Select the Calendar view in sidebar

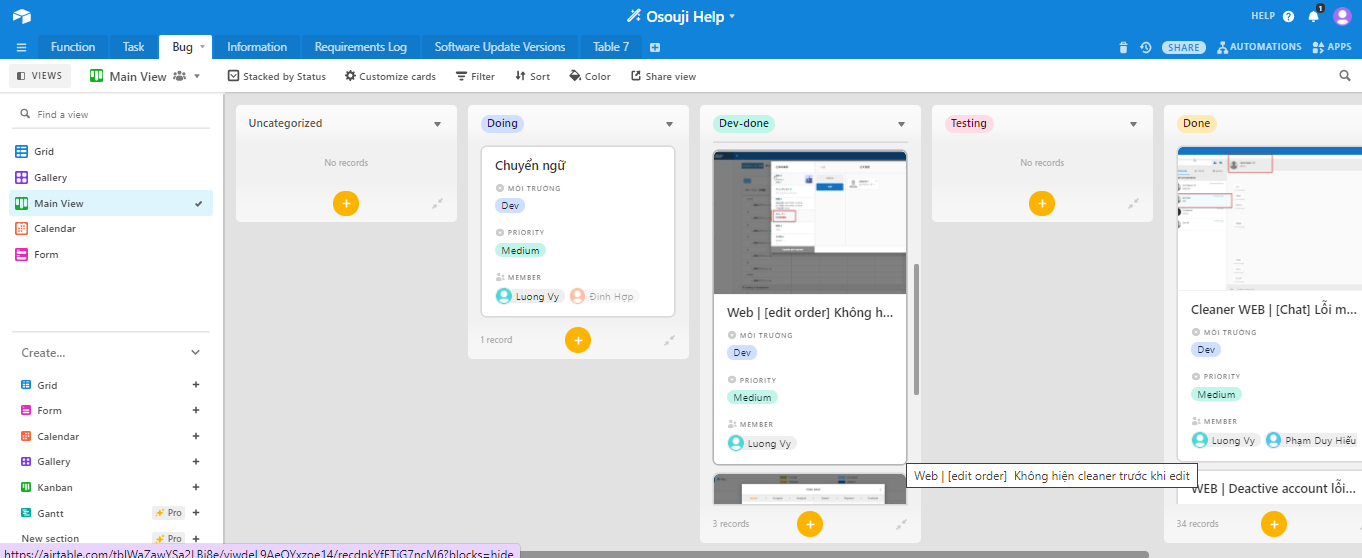tap(111, 229)
